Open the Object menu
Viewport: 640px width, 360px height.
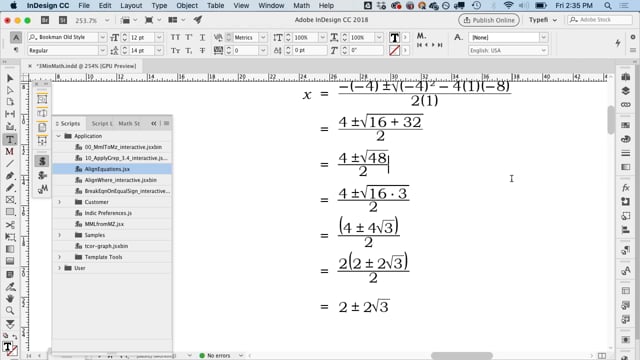(x=187, y=6)
